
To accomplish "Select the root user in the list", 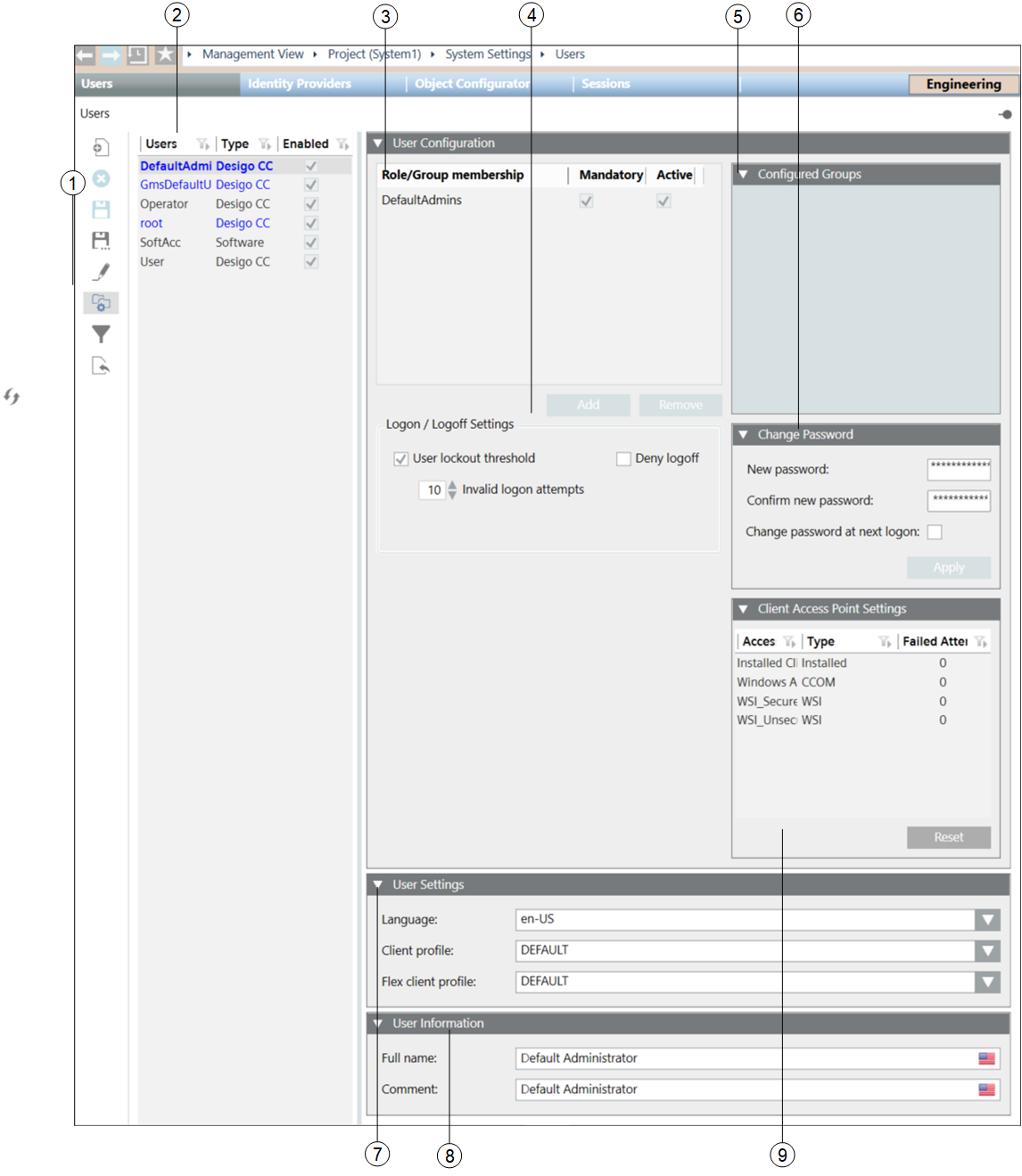I will (x=152, y=223).
